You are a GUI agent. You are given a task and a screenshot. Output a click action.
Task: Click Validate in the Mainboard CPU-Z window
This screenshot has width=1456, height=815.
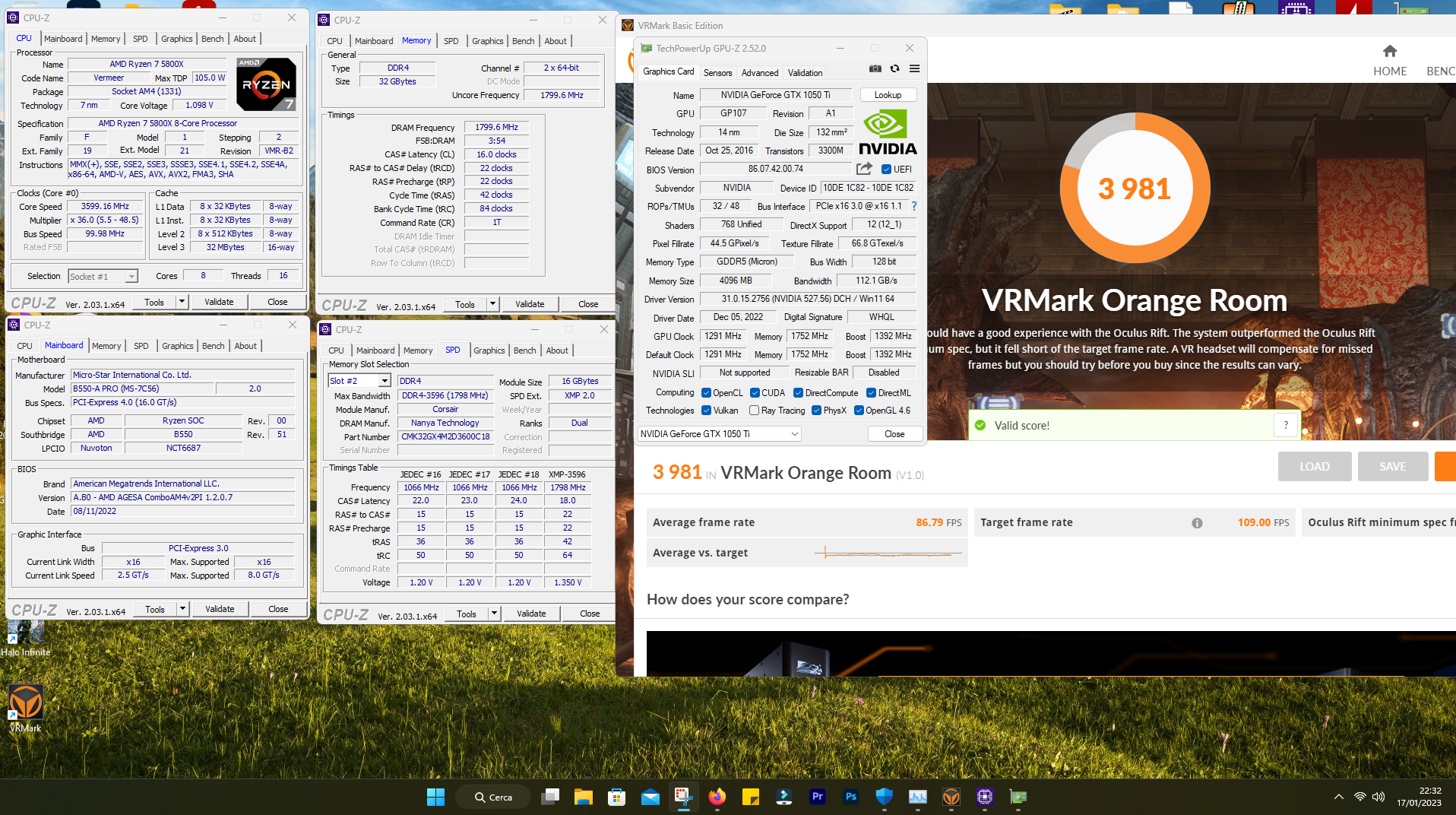click(220, 609)
